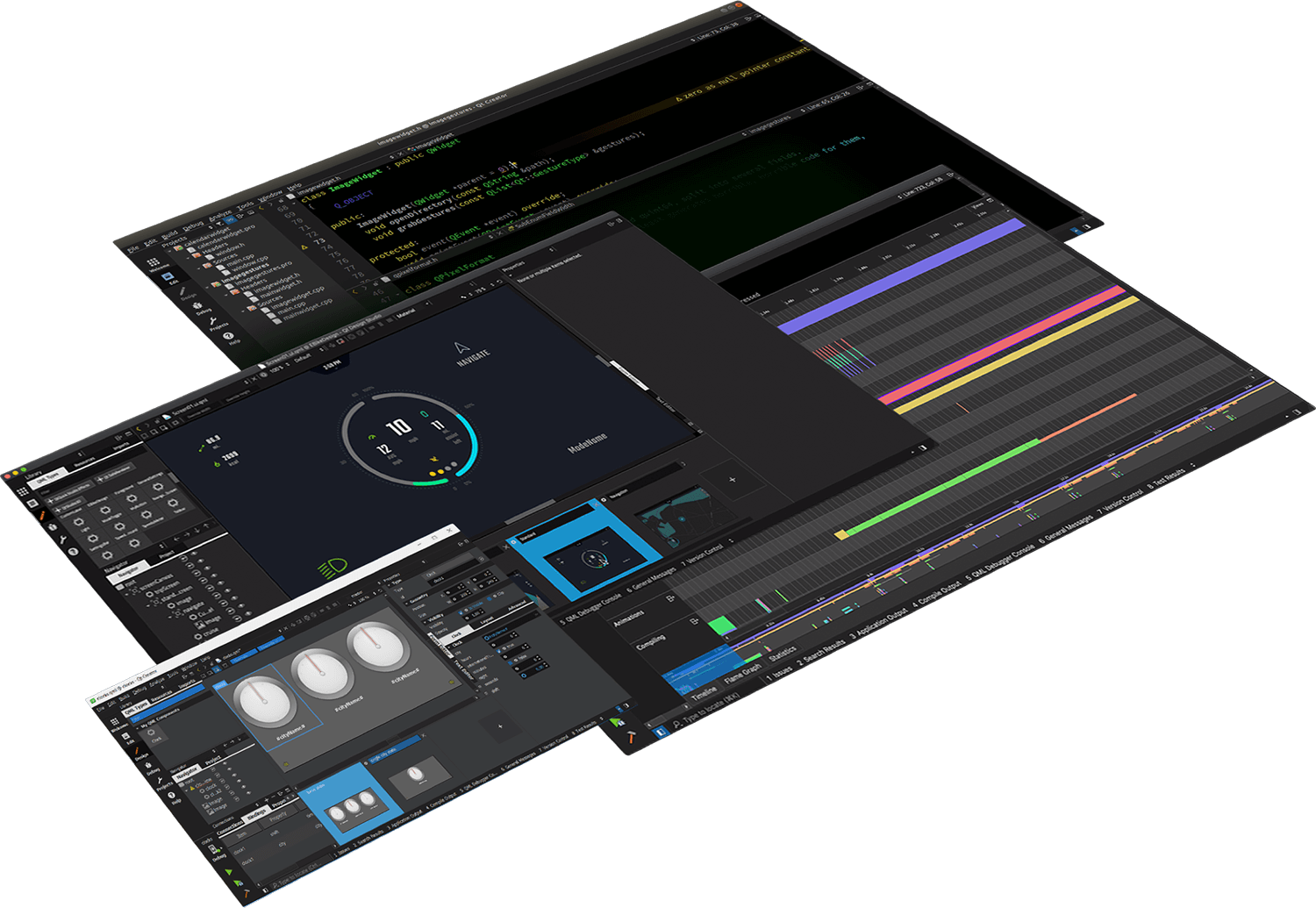The height and width of the screenshot is (908, 1316).
Task: Click the green headlight icon on the dashboard canvas
Action: tap(332, 569)
